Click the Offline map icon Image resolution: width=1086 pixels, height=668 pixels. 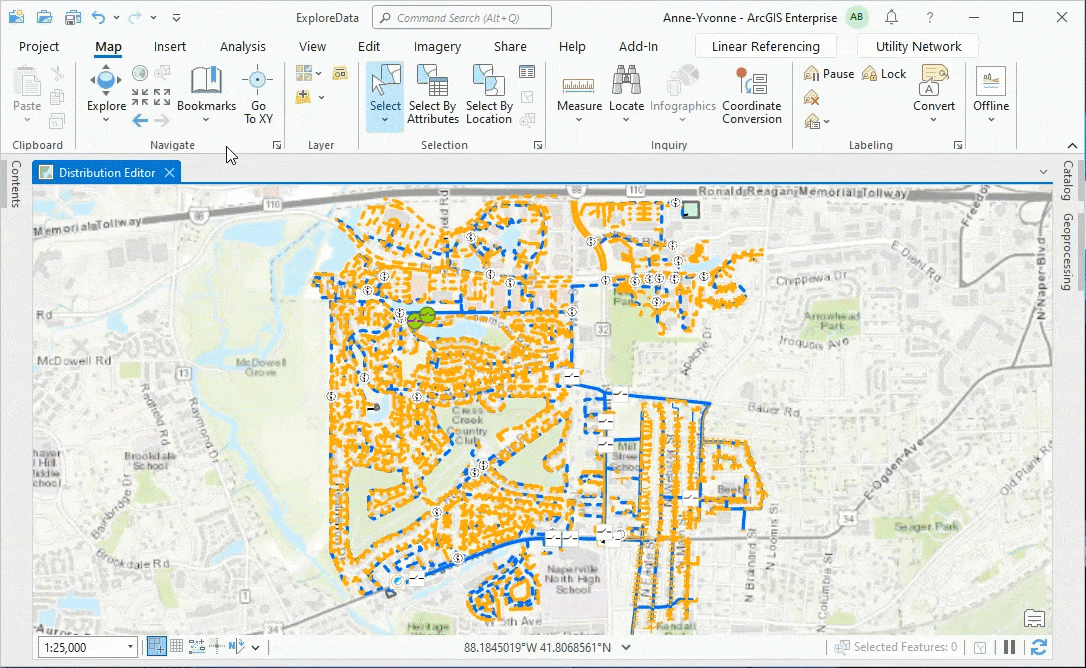click(x=991, y=88)
